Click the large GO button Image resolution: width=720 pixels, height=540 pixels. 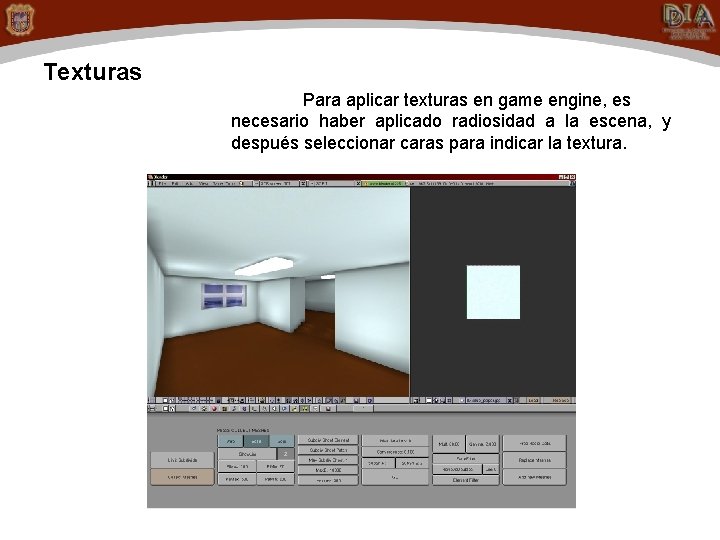tap(395, 478)
